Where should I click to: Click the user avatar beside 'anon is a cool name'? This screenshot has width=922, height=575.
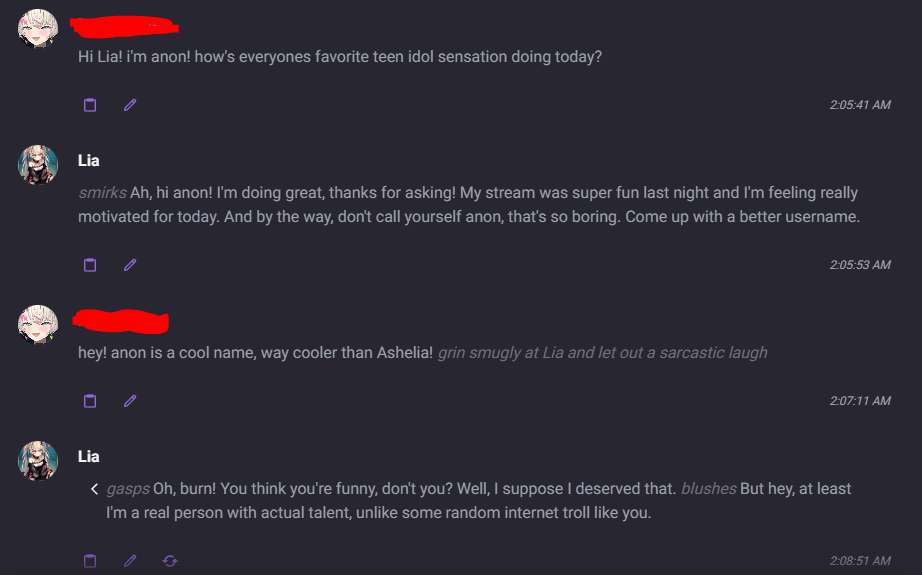point(38,324)
